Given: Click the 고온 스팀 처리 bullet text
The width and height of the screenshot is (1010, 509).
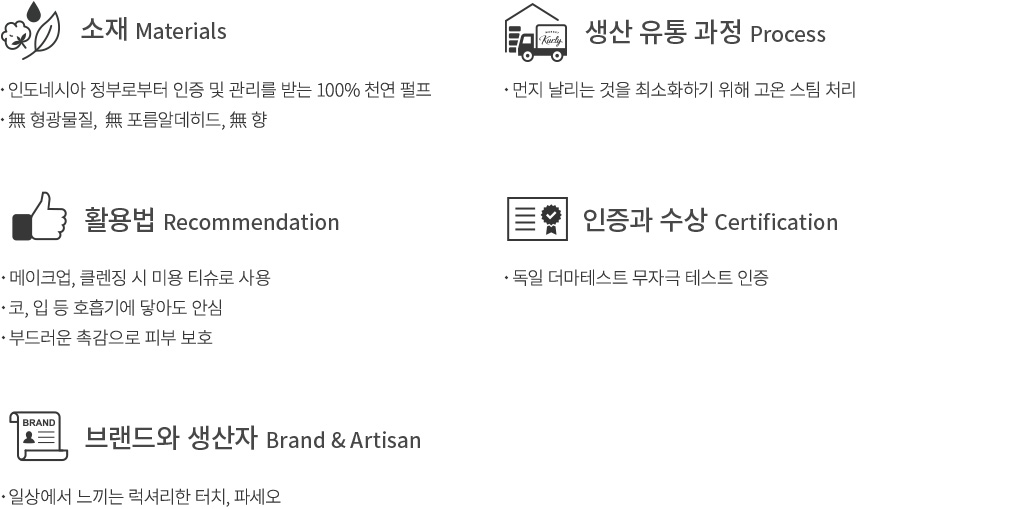Looking at the screenshot, I should click(x=680, y=90).
